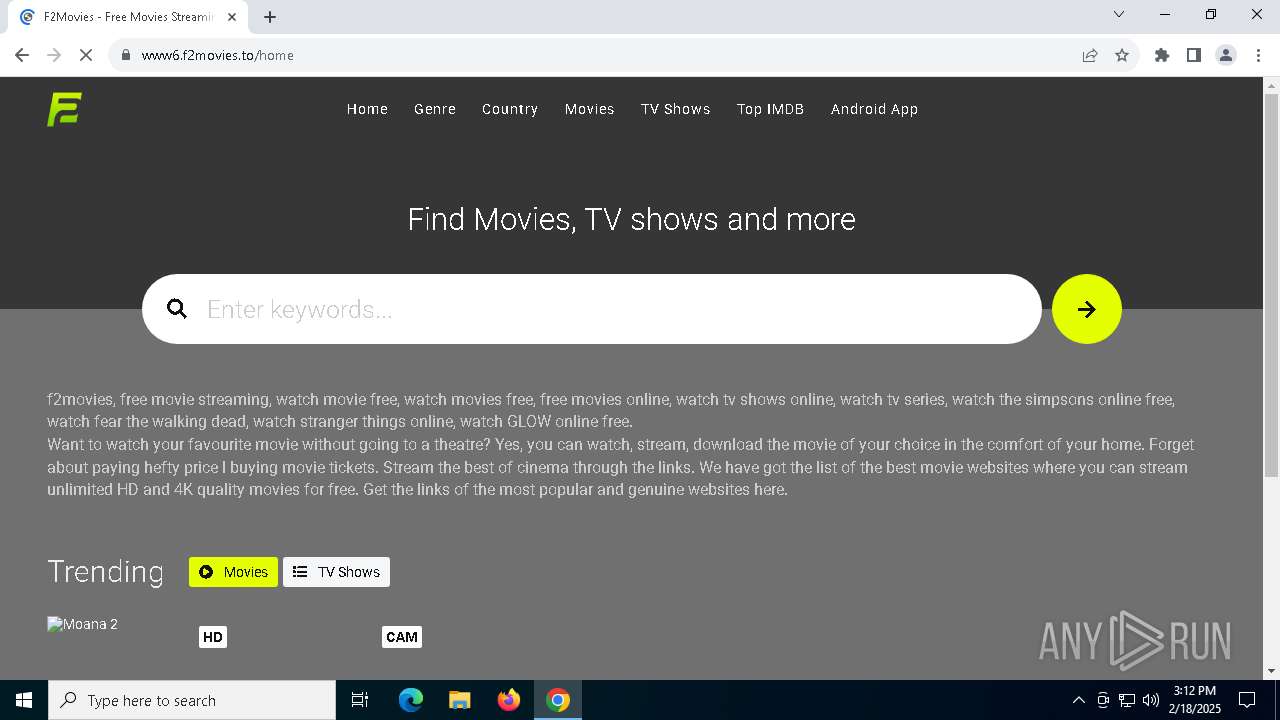The width and height of the screenshot is (1280, 720).
Task: Click the magnifier icon in search box
Action: [177, 309]
